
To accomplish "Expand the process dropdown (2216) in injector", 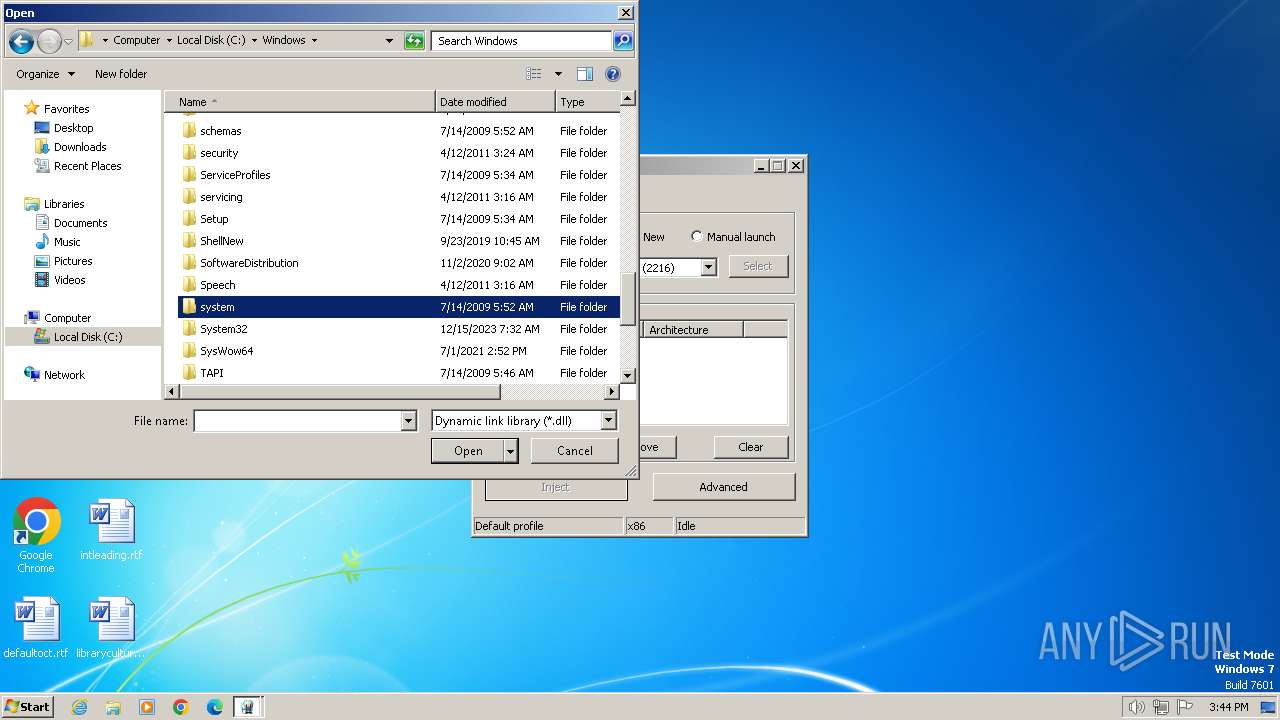I will 708,267.
